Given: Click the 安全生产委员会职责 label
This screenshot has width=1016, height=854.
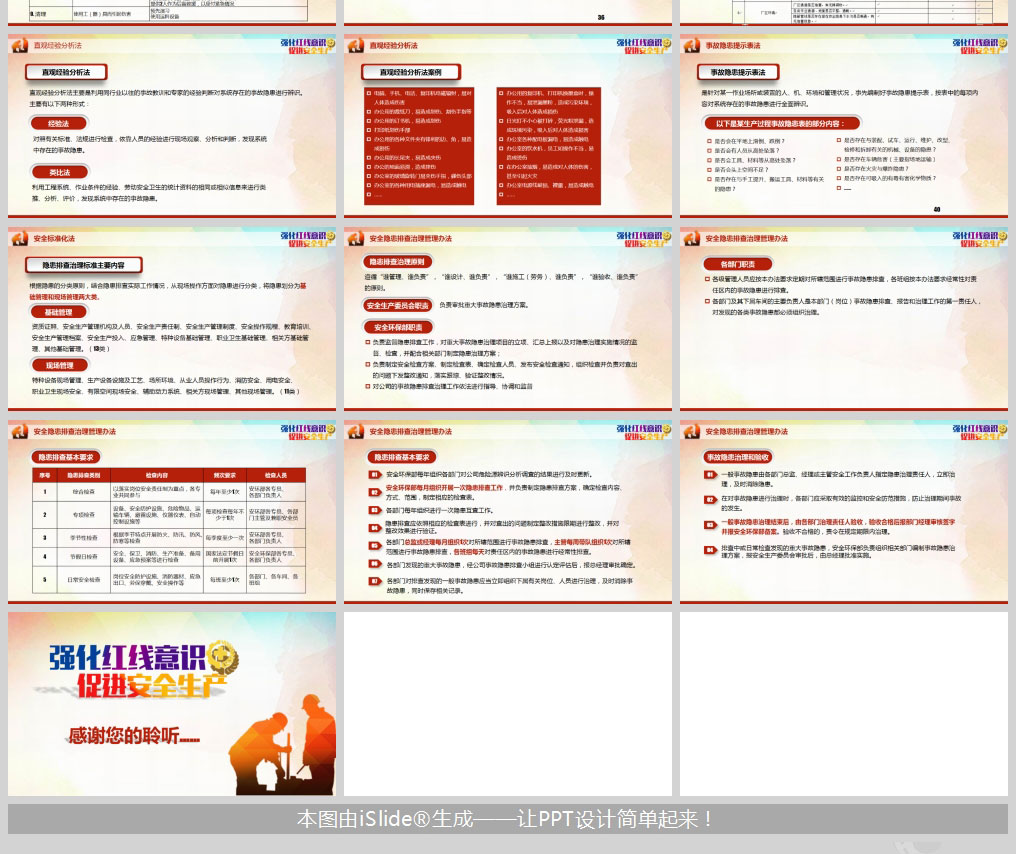Looking at the screenshot, I should [x=398, y=305].
